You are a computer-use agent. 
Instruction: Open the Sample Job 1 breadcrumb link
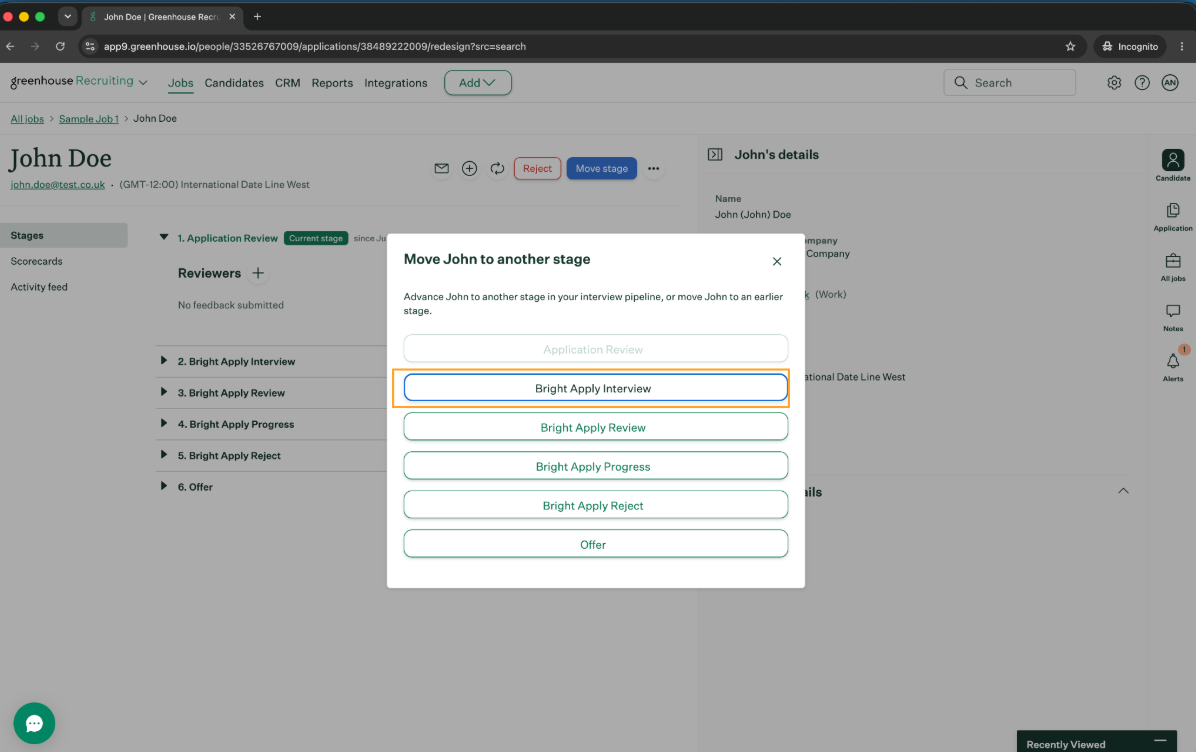click(88, 119)
